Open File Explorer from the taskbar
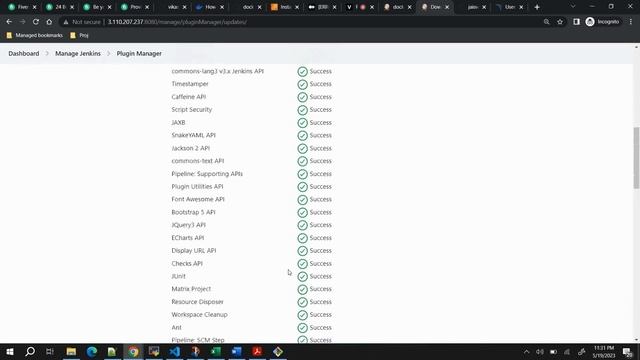Image resolution: width=640 pixels, height=360 pixels. 71,351
